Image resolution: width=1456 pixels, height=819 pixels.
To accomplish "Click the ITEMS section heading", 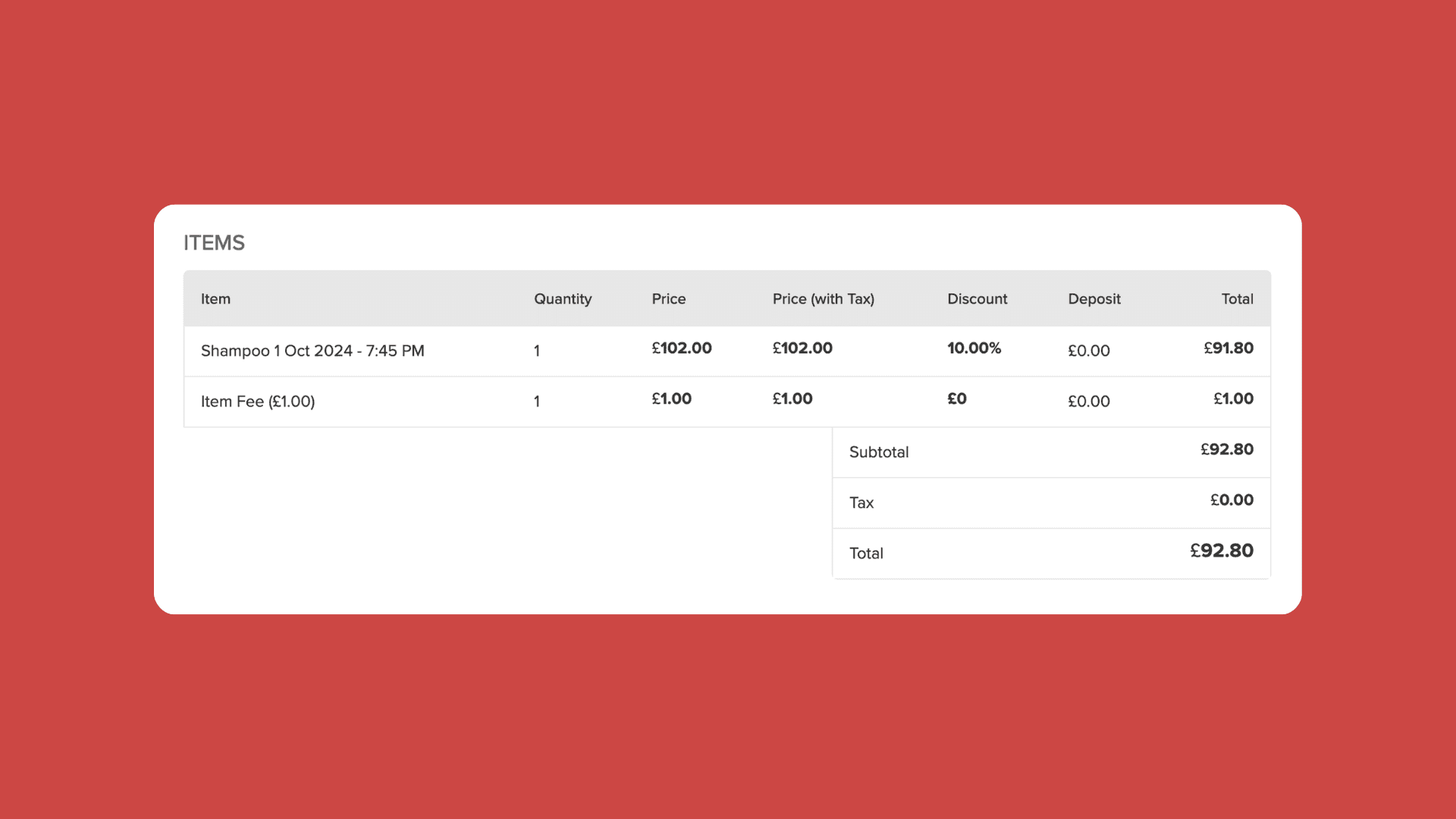I will 214,243.
